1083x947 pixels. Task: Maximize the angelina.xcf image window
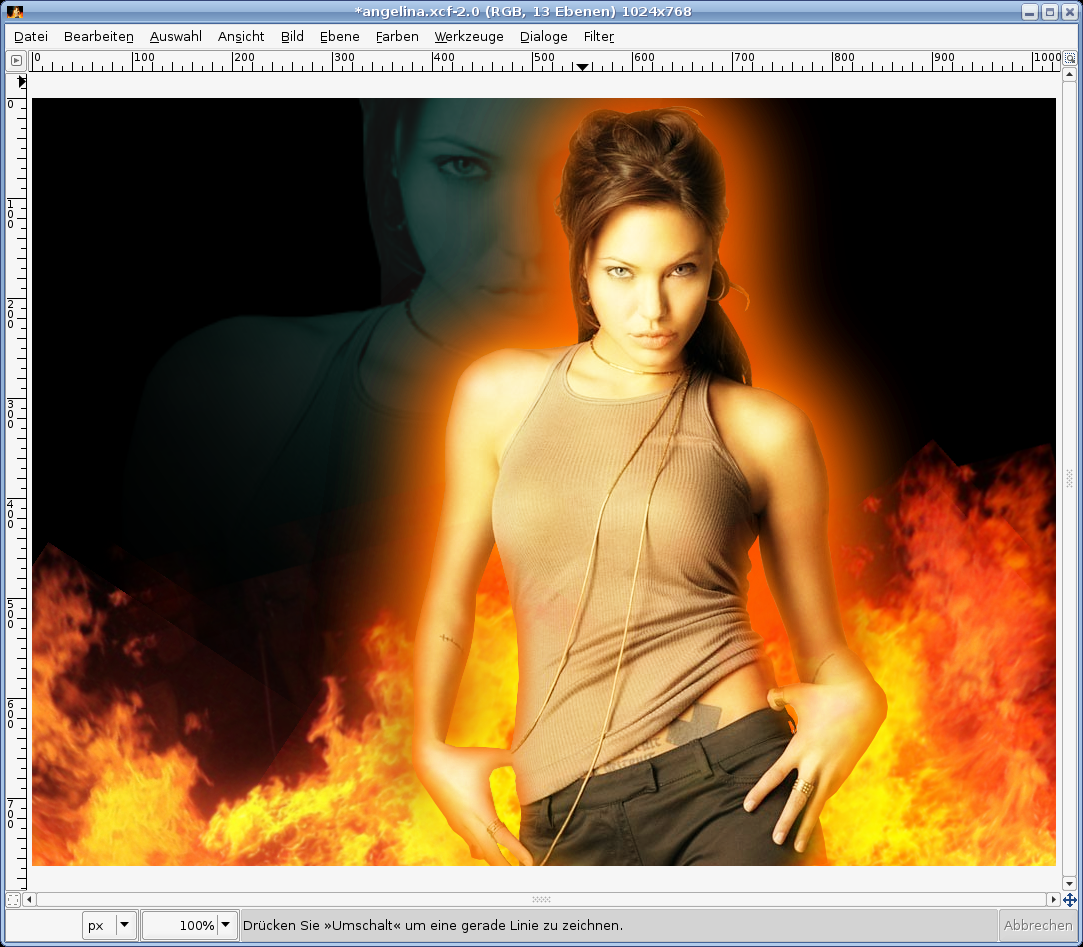pyautogui.click(x=1049, y=12)
